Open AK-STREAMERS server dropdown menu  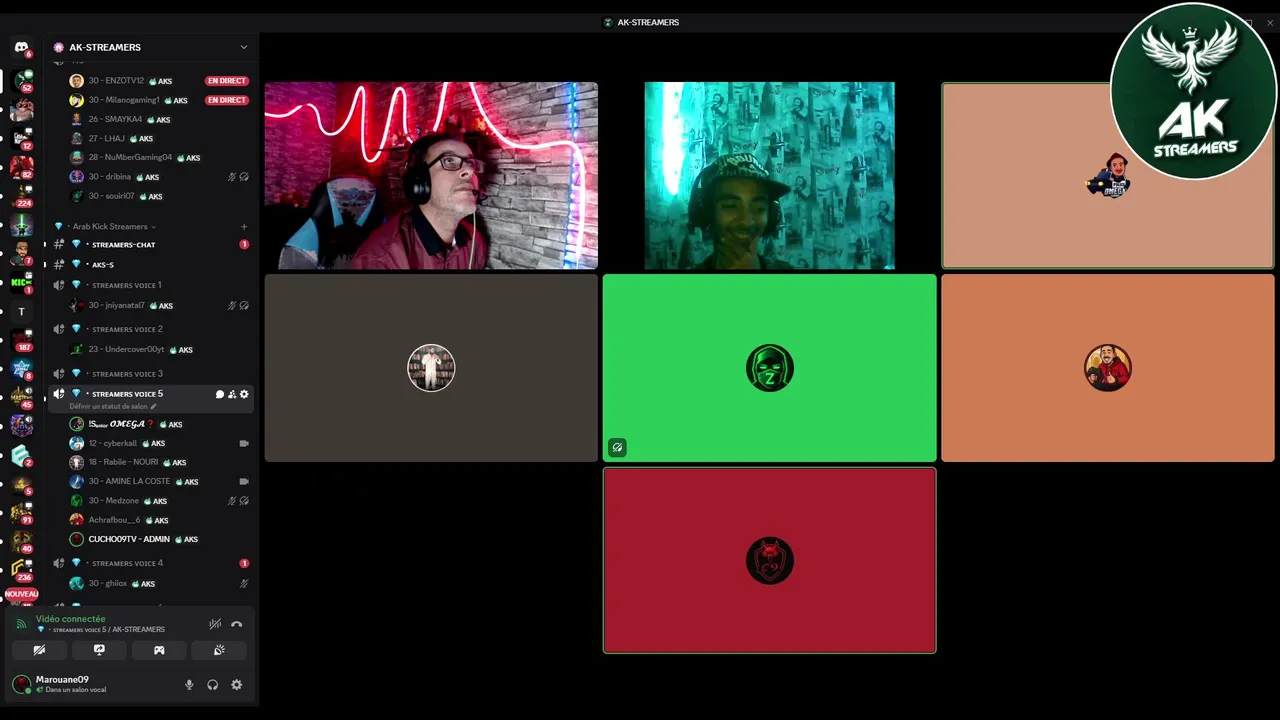(243, 47)
